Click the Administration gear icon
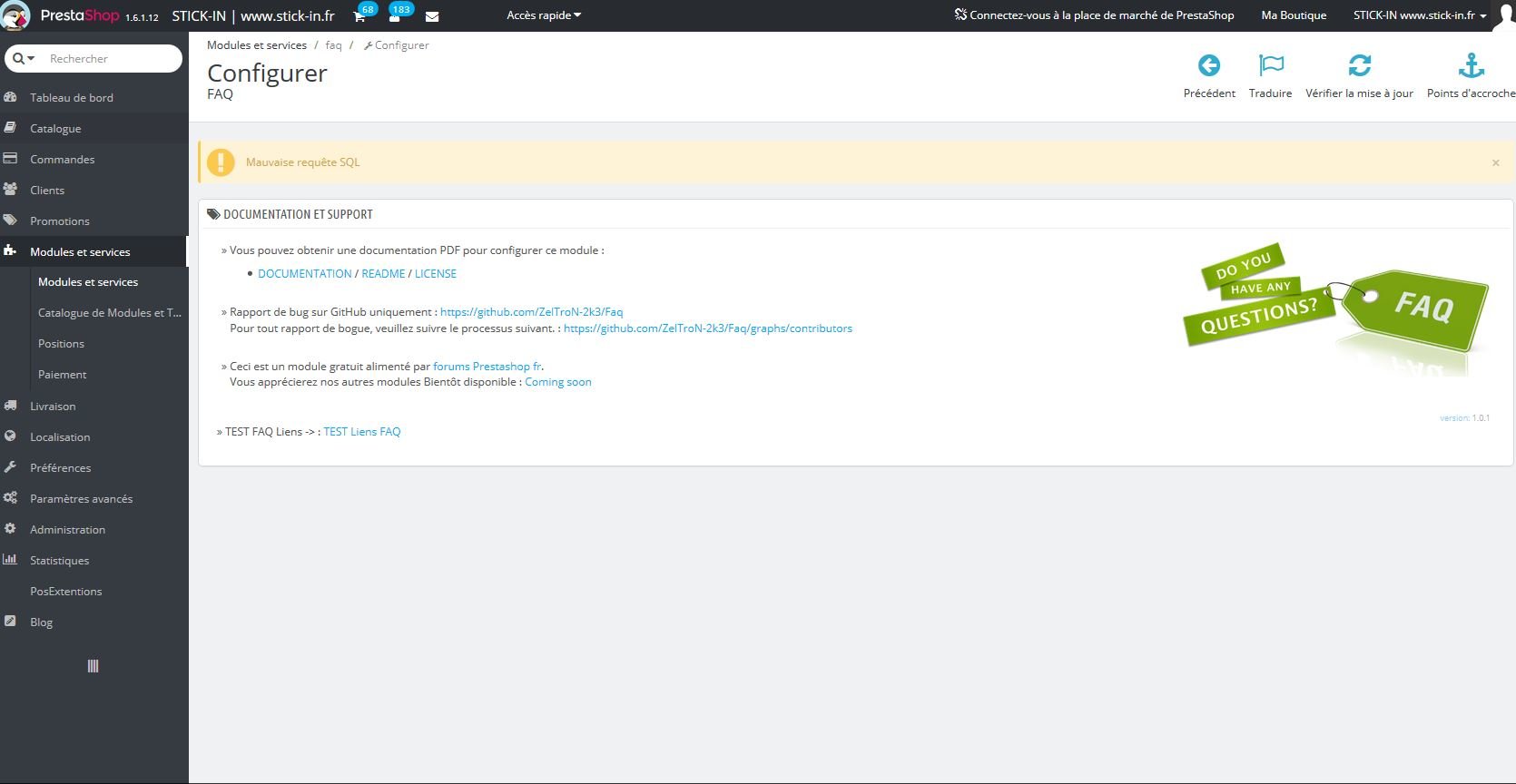 pyautogui.click(x=11, y=529)
